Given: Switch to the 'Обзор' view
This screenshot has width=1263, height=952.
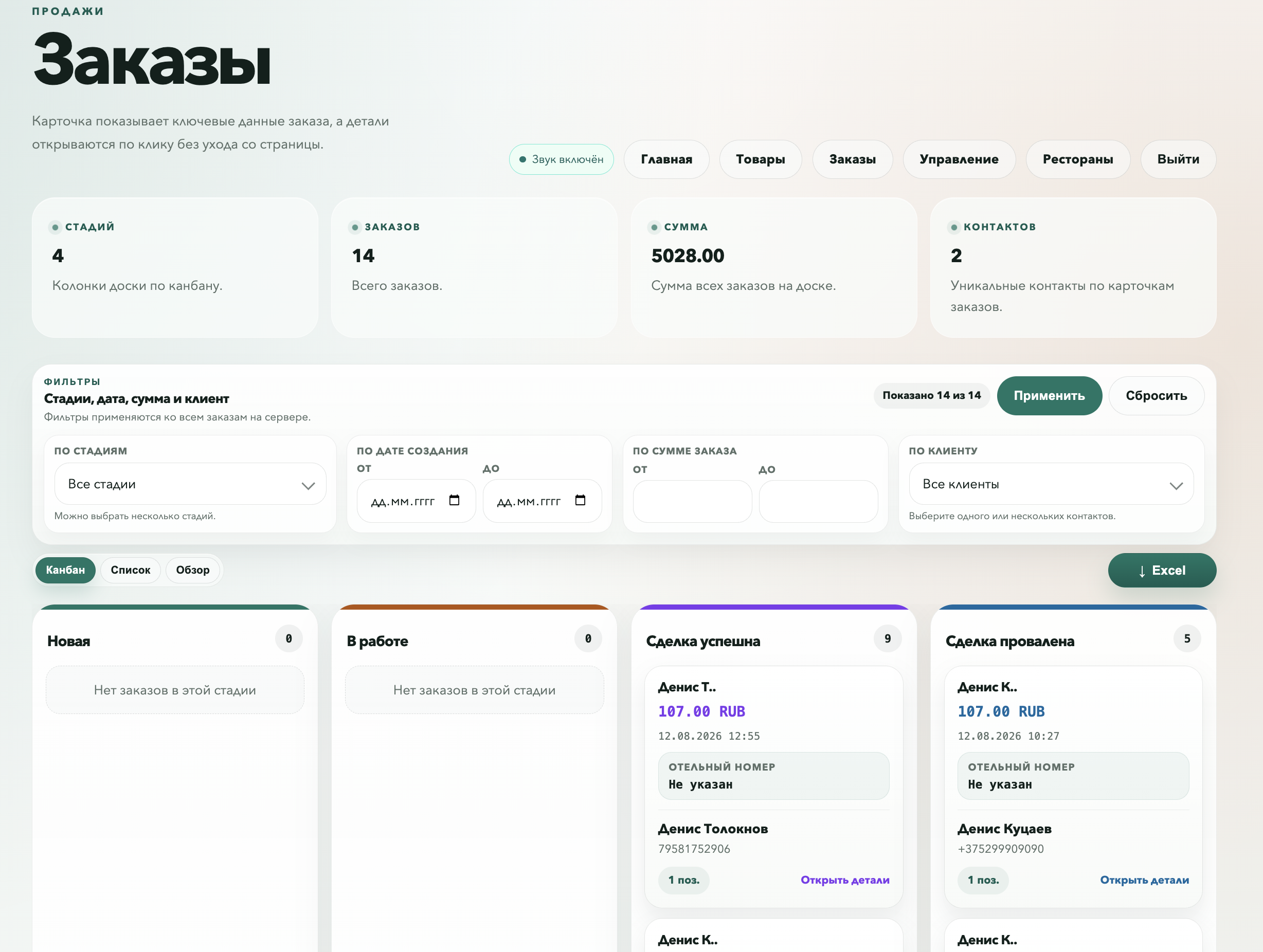Looking at the screenshot, I should click(x=192, y=570).
